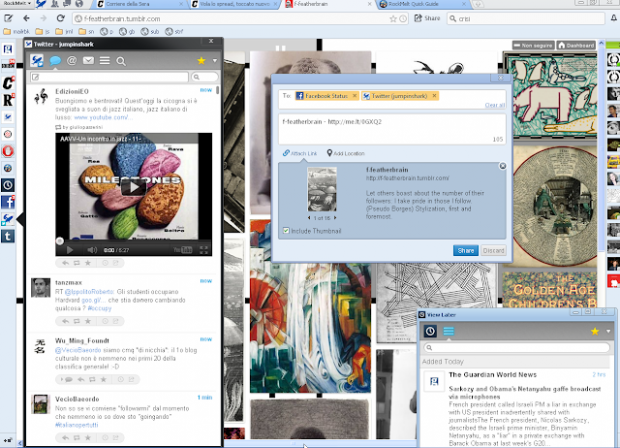This screenshot has height=448, width=620.
Task: Click the compose status icon left of back arrow
Action: tap(8, 18)
